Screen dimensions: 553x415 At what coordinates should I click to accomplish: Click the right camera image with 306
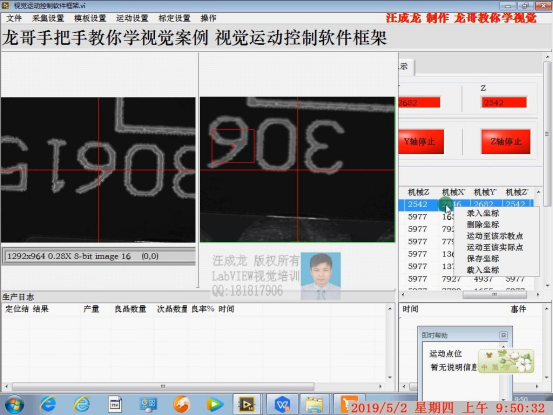(x=297, y=170)
